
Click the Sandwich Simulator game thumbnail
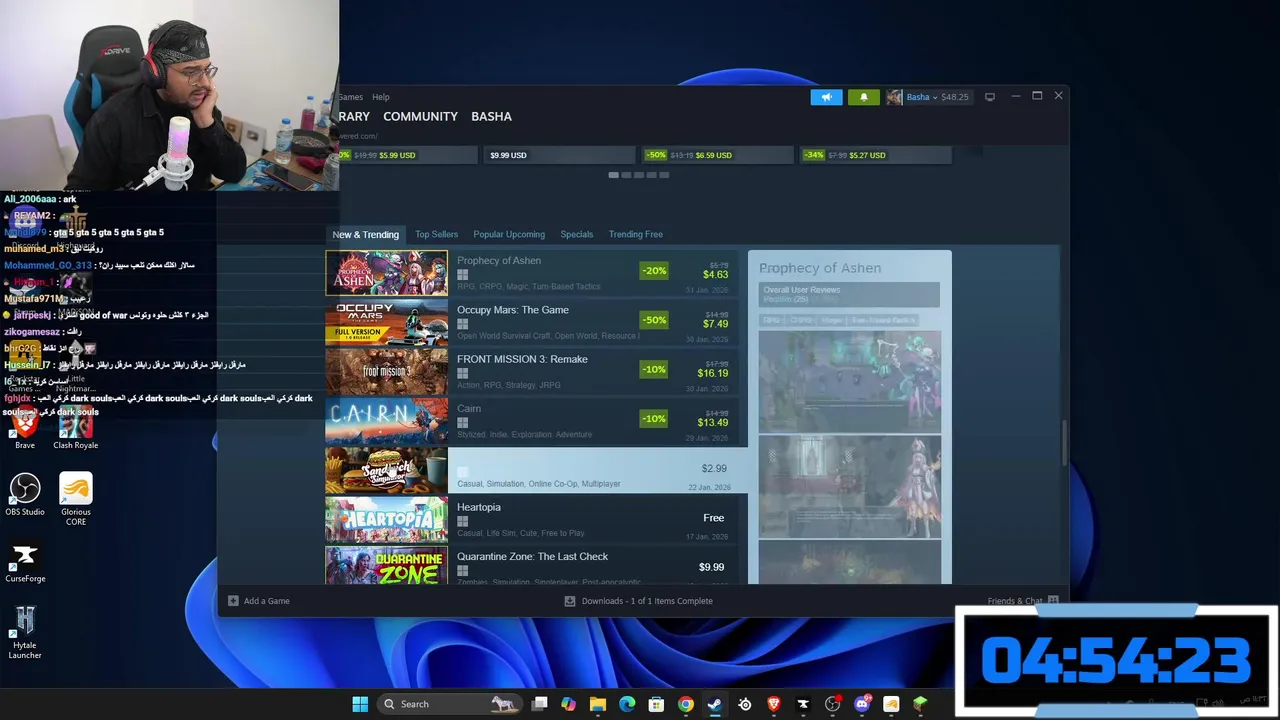(386, 470)
